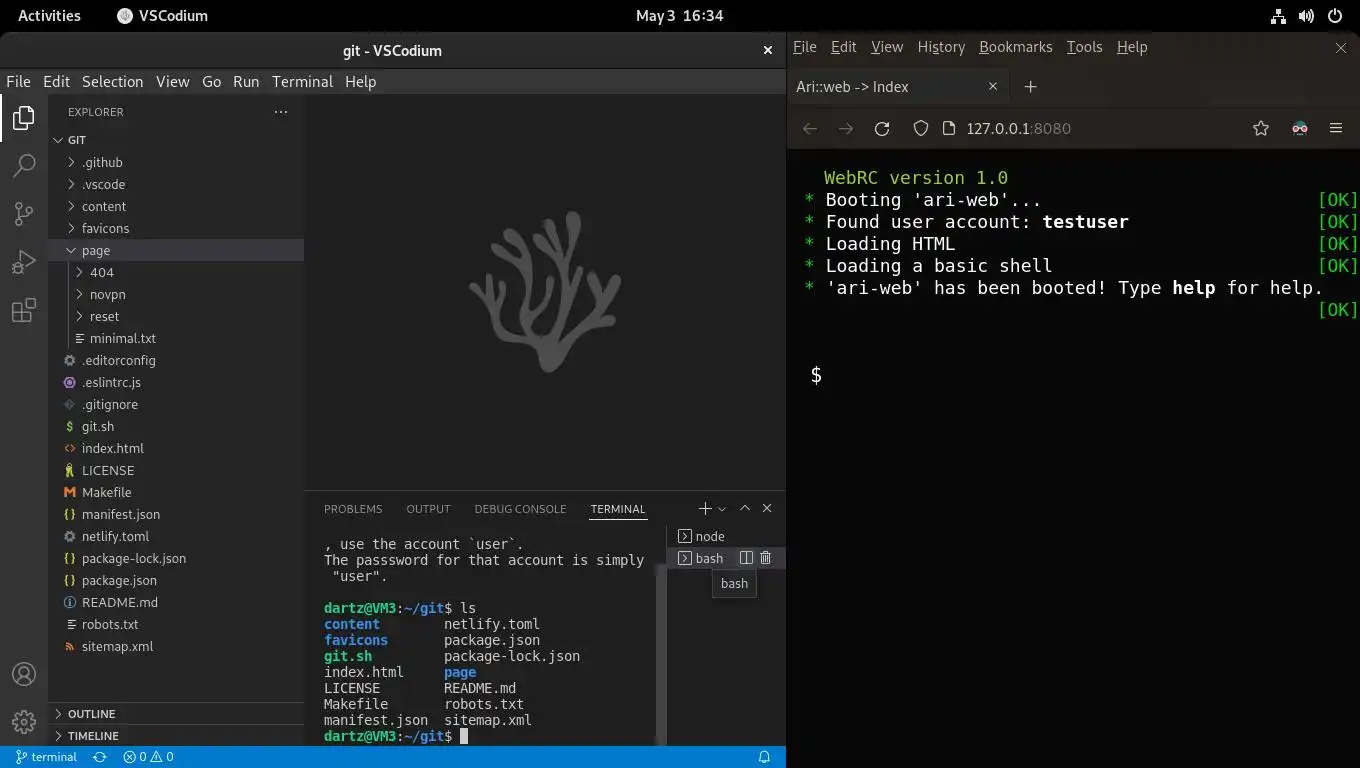Open Explorer views and more actions menu

[281, 112]
